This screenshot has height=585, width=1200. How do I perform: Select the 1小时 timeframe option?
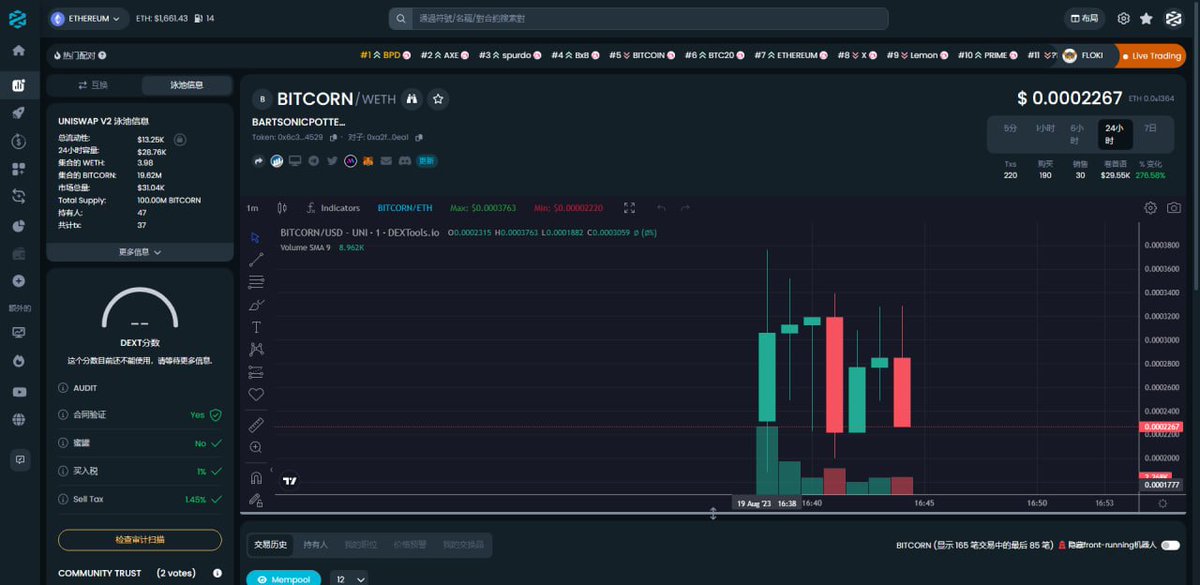pos(1045,128)
